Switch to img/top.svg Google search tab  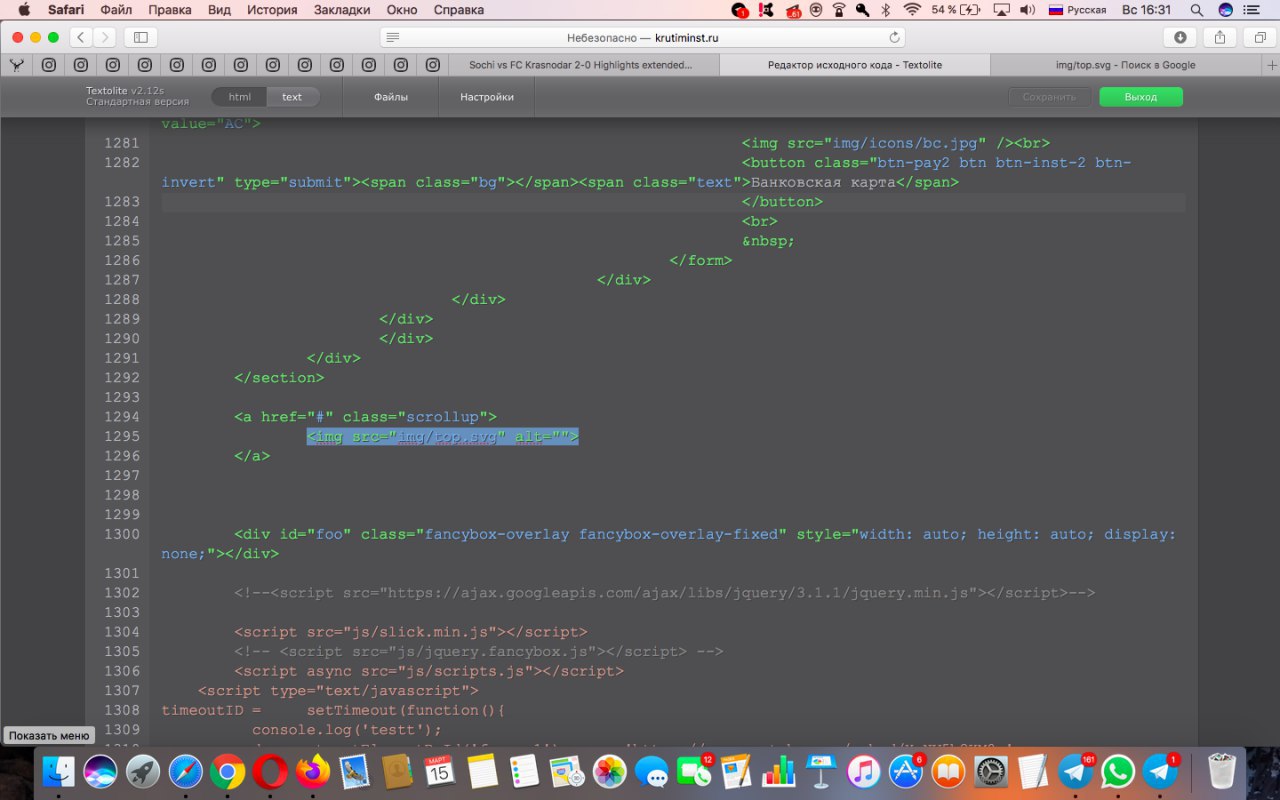[x=1125, y=65]
